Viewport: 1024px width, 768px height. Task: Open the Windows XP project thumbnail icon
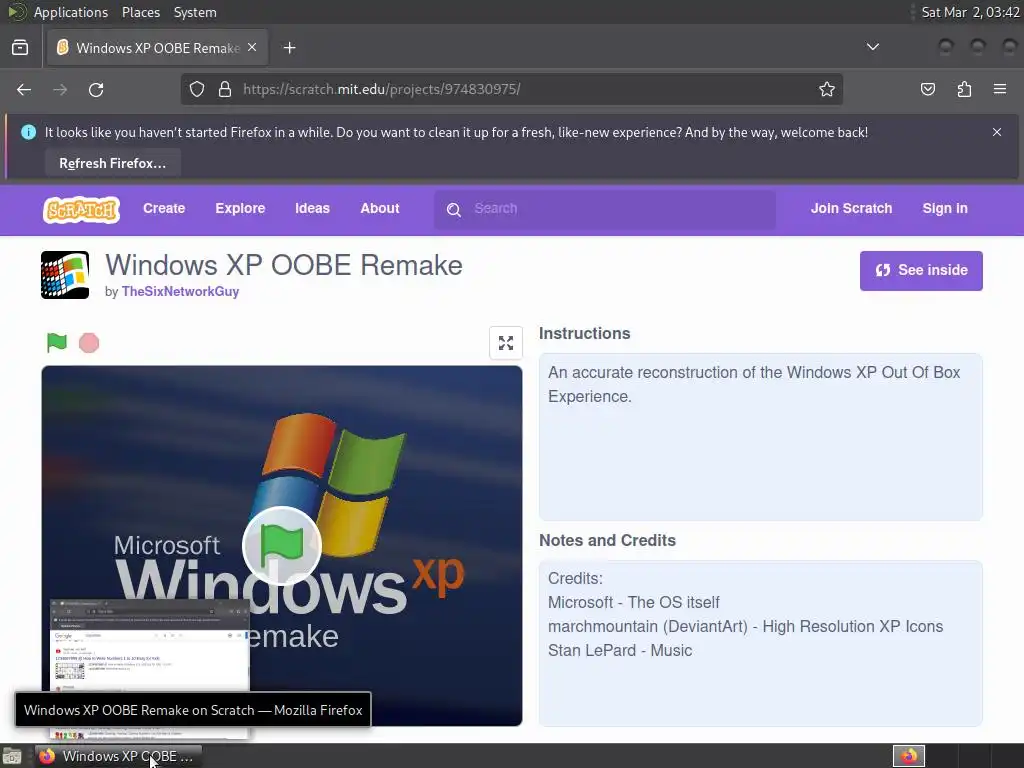[x=65, y=275]
